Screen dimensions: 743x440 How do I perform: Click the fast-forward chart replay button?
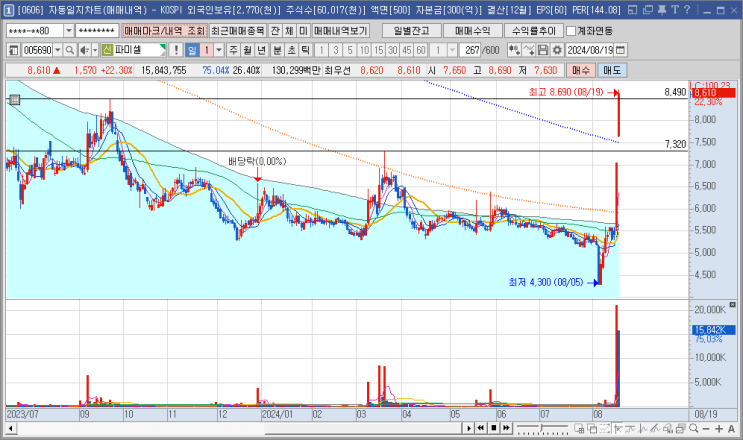(506, 428)
